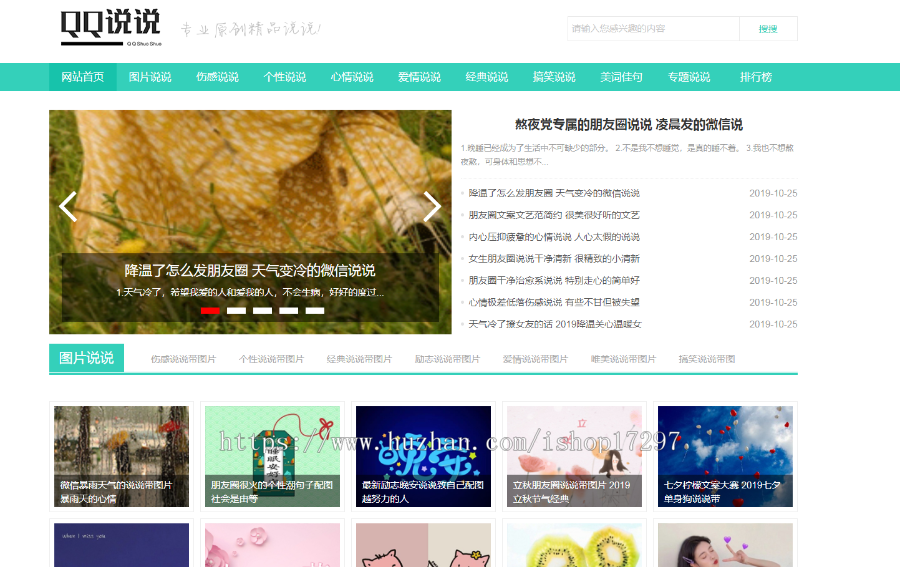Click the first 2019-10-25 date in news list
The width and height of the screenshot is (900, 567).
pyautogui.click(x=773, y=193)
